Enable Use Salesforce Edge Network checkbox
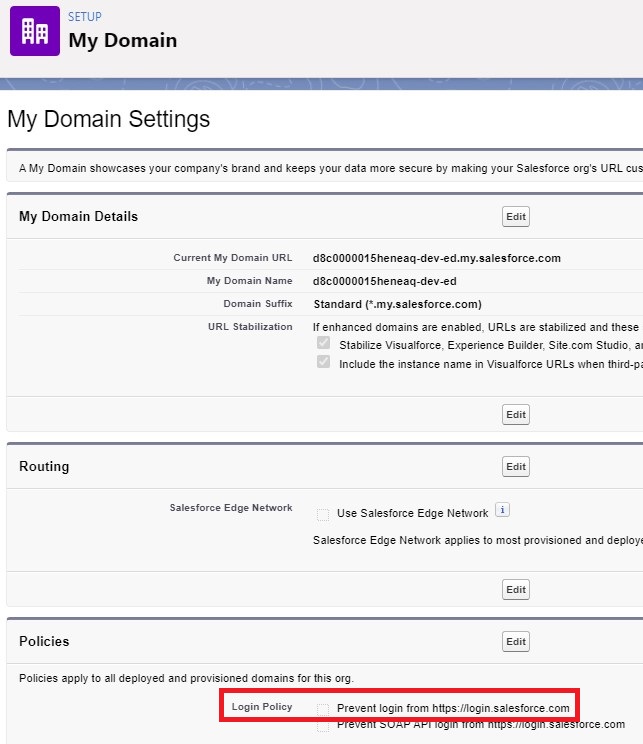Image resolution: width=643 pixels, height=744 pixels. coord(323,514)
